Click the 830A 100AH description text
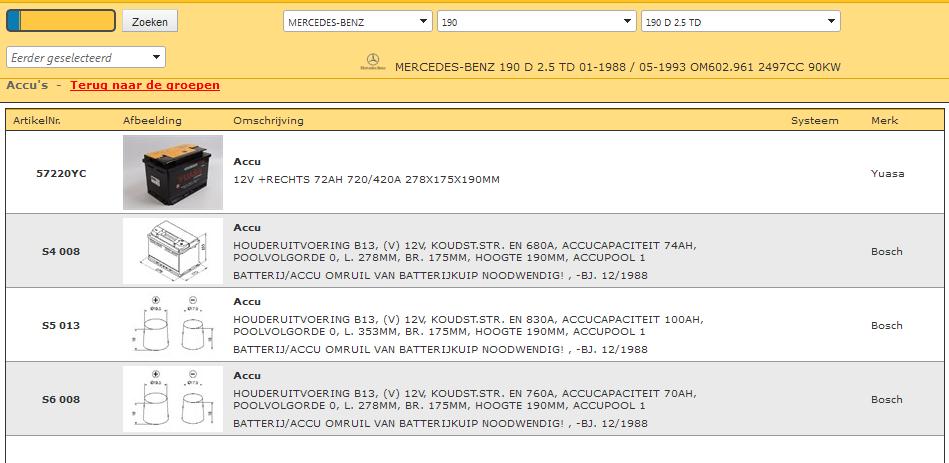The height and width of the screenshot is (463, 949). 468,325
